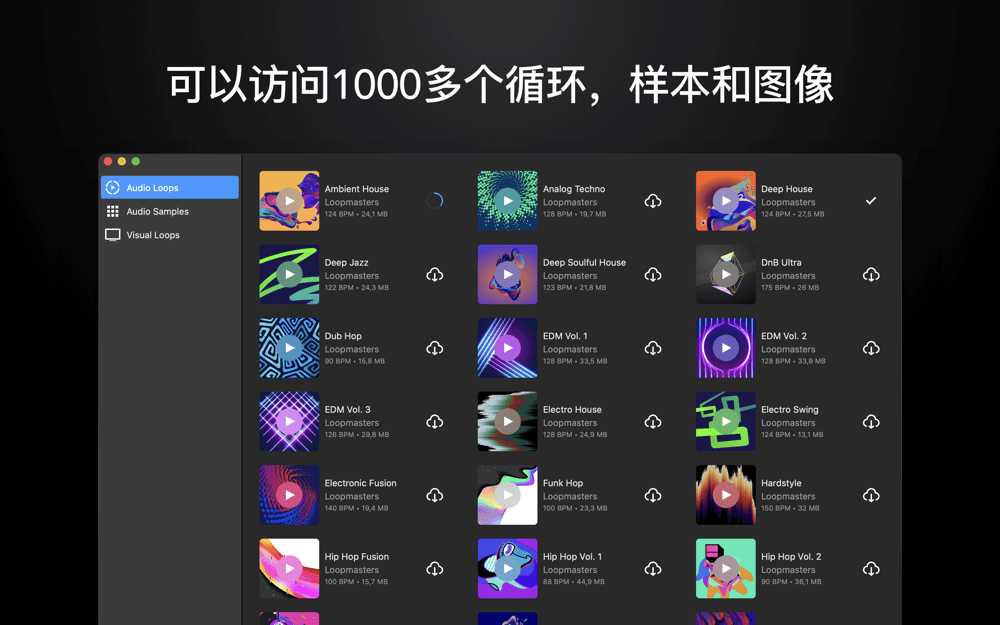The image size is (1000, 625).
Task: Download the Hardstyle loop pack
Action: (x=871, y=495)
